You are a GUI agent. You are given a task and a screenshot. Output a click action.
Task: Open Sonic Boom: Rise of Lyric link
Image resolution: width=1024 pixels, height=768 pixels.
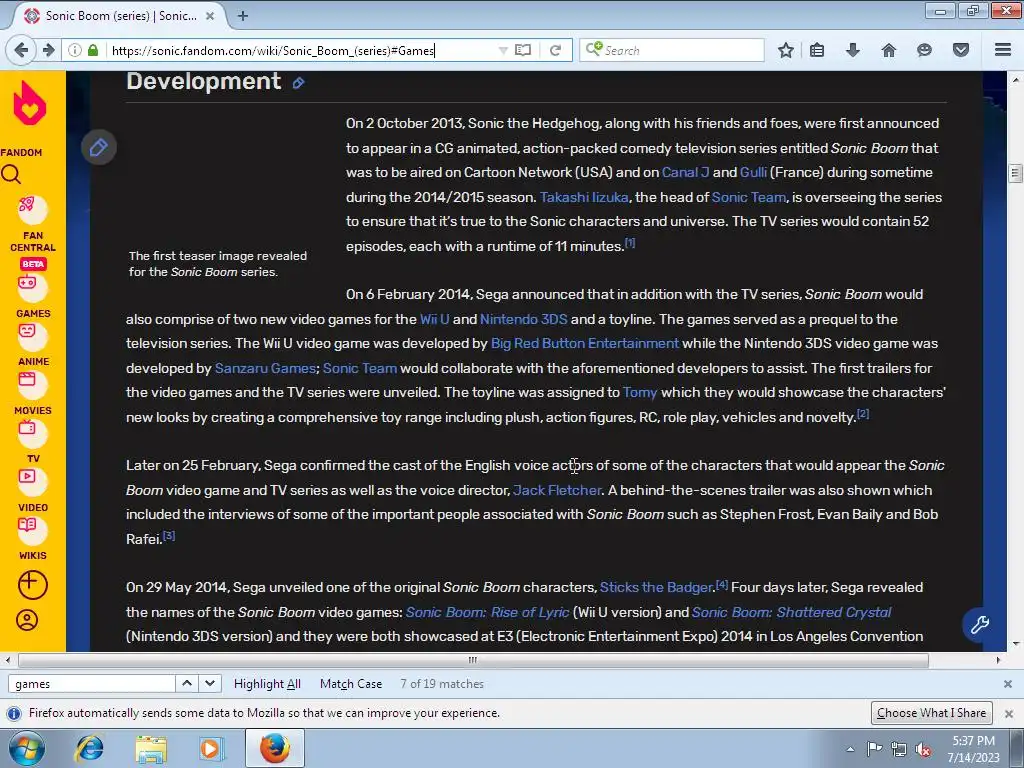pyautogui.click(x=487, y=613)
